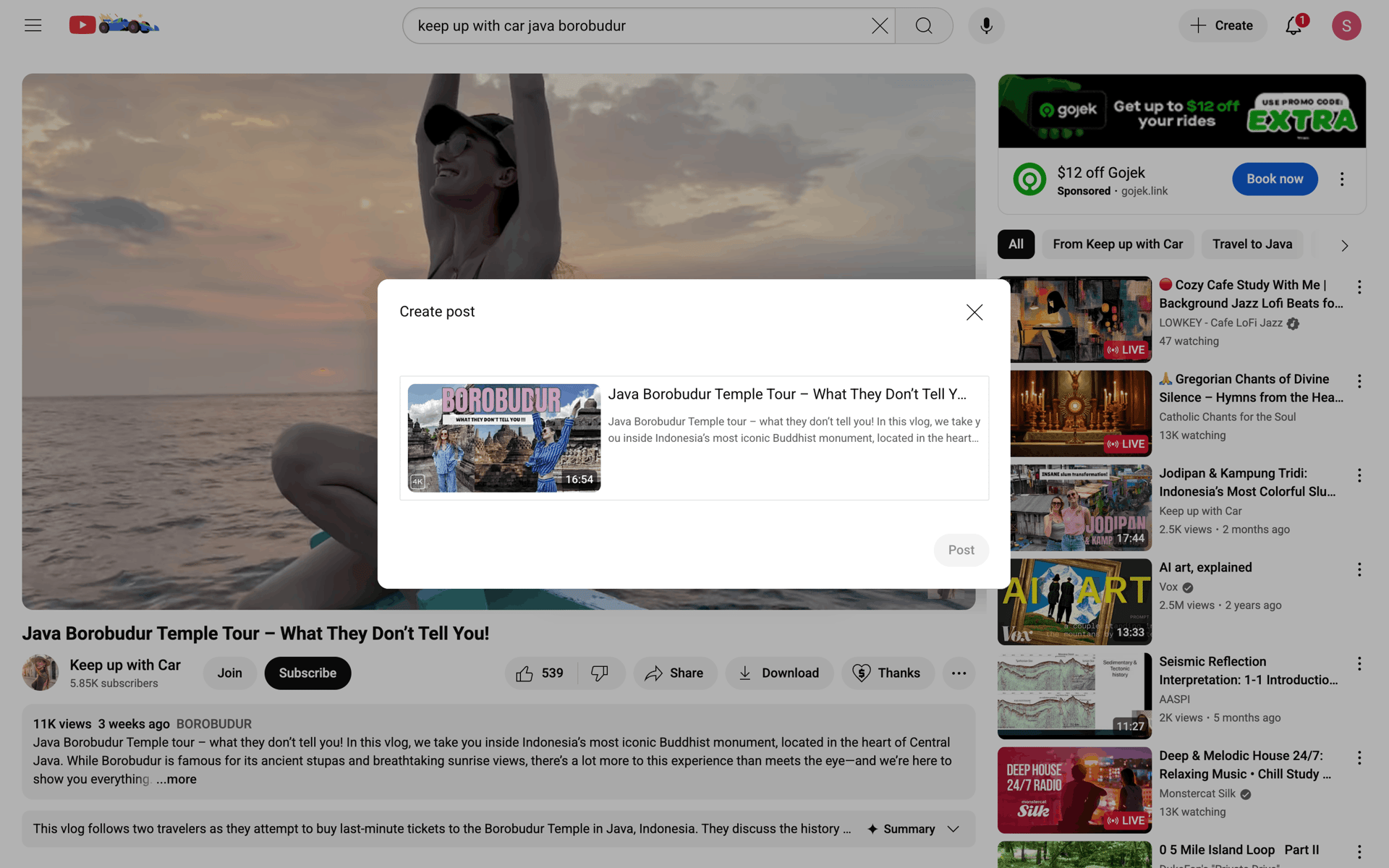Open the hamburger guide menu
Image resolution: width=1389 pixels, height=868 pixels.
(33, 25)
